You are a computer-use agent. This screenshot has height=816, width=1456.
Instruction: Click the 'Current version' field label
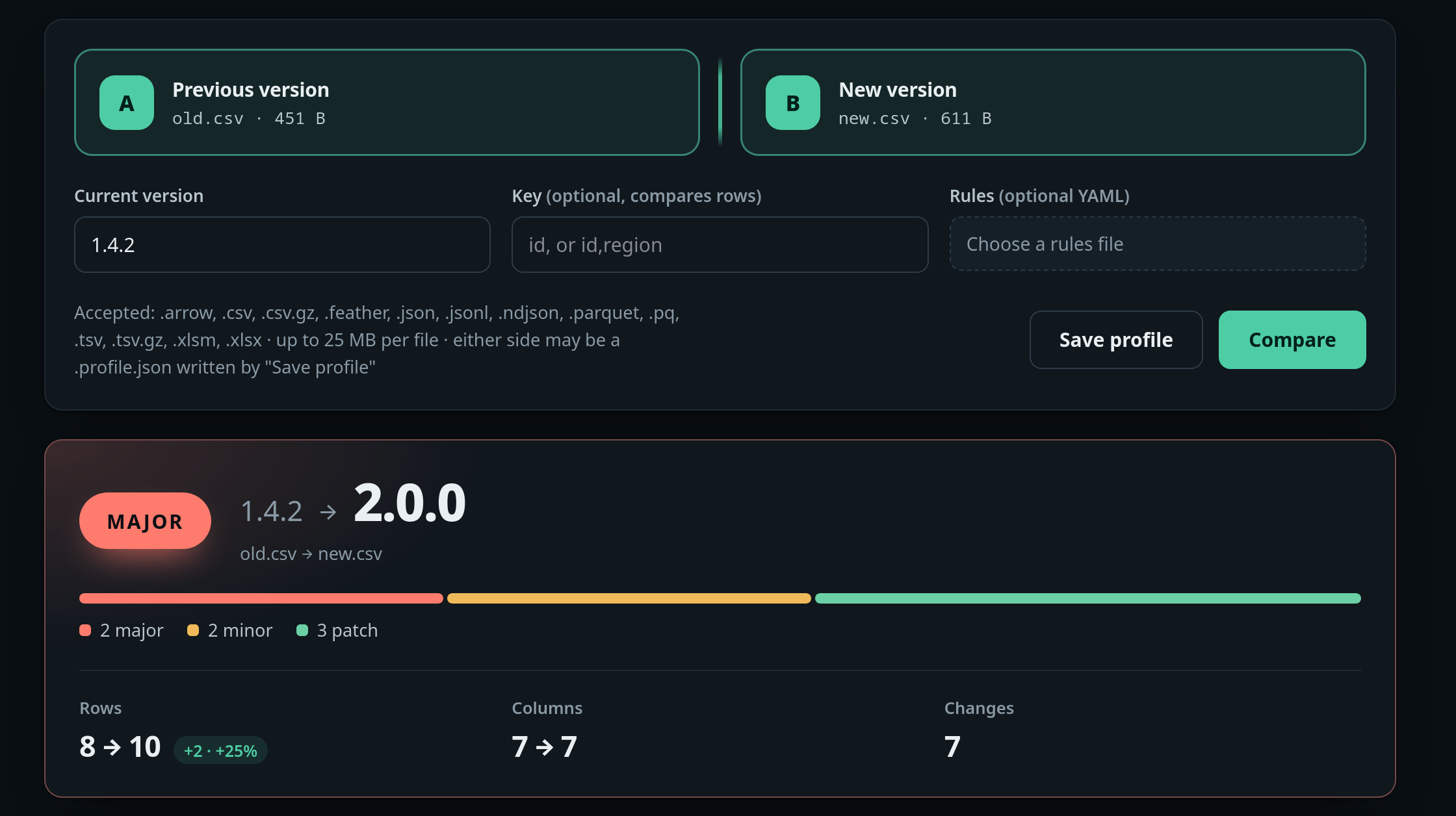139,196
